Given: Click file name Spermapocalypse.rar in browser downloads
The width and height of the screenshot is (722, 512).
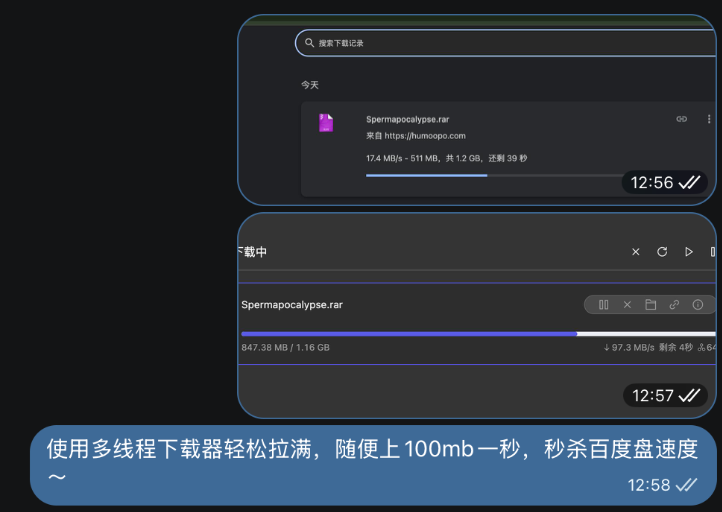Looking at the screenshot, I should click(x=408, y=119).
